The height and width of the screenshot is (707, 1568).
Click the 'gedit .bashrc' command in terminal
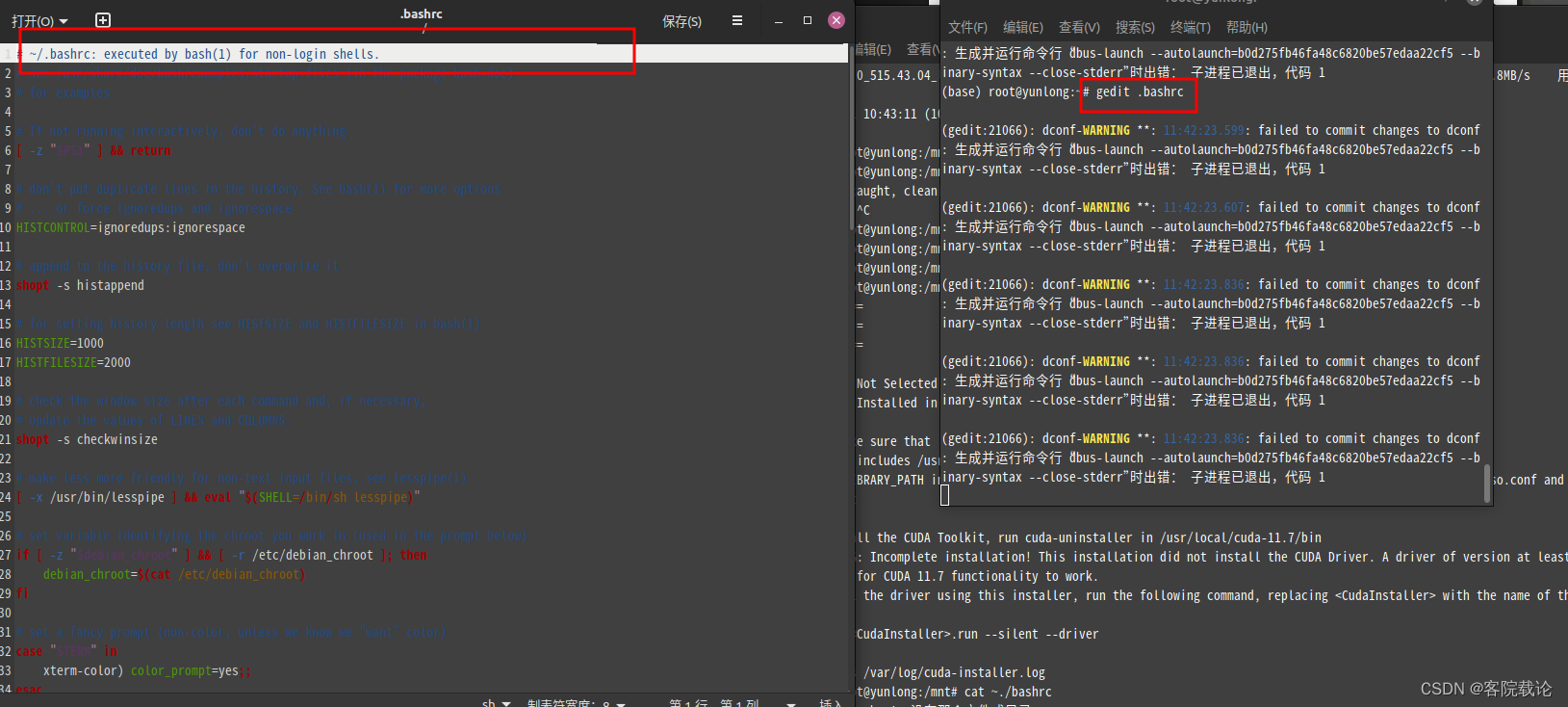[1140, 92]
